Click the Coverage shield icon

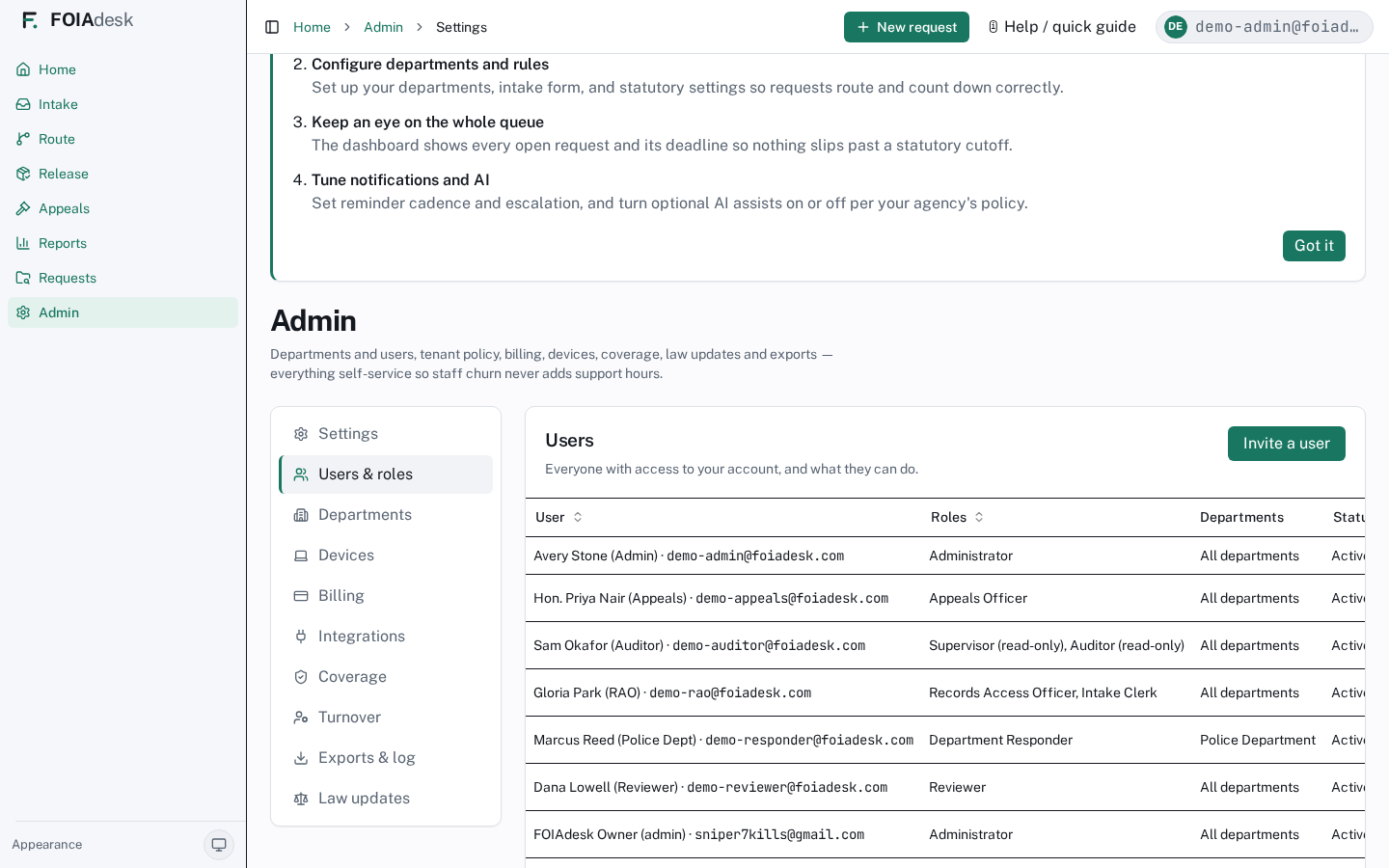(x=301, y=677)
